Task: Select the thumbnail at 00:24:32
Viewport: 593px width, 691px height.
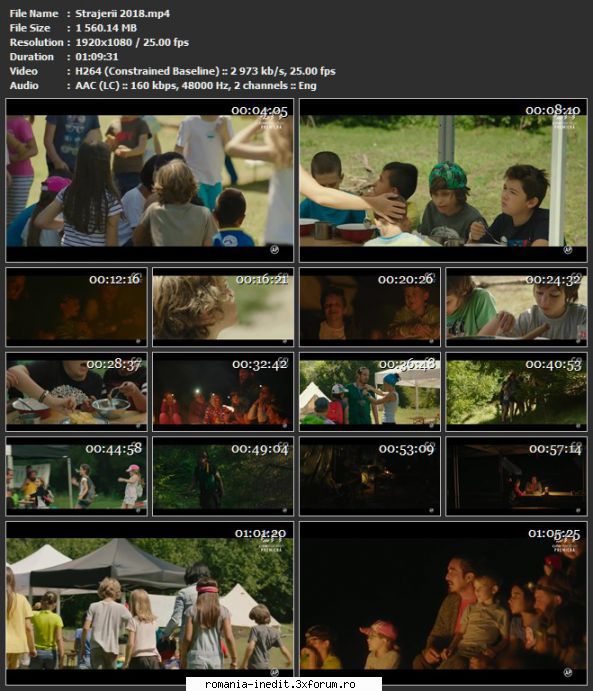Action: pos(516,307)
